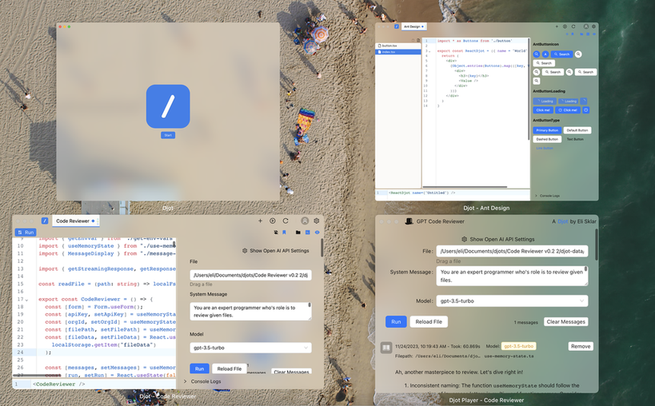
Task: Toggle the blue code editor panel icon in Code Reviewer
Action: coord(307,232)
